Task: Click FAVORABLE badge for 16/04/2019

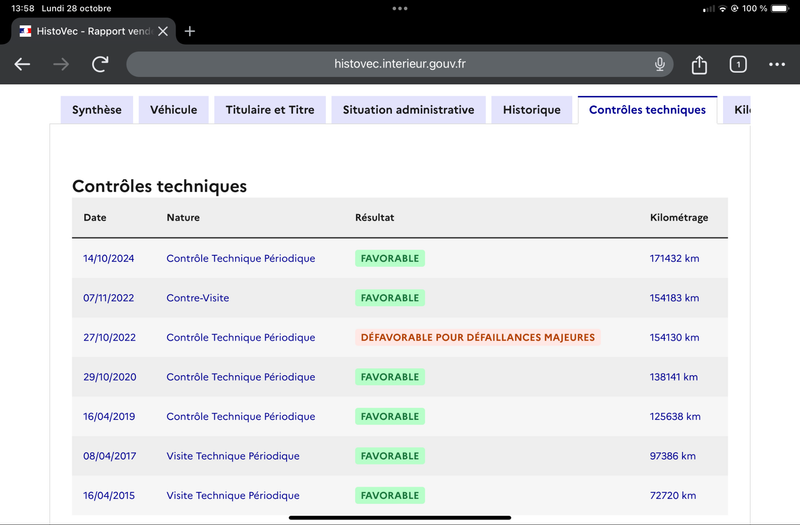Action: click(x=390, y=416)
